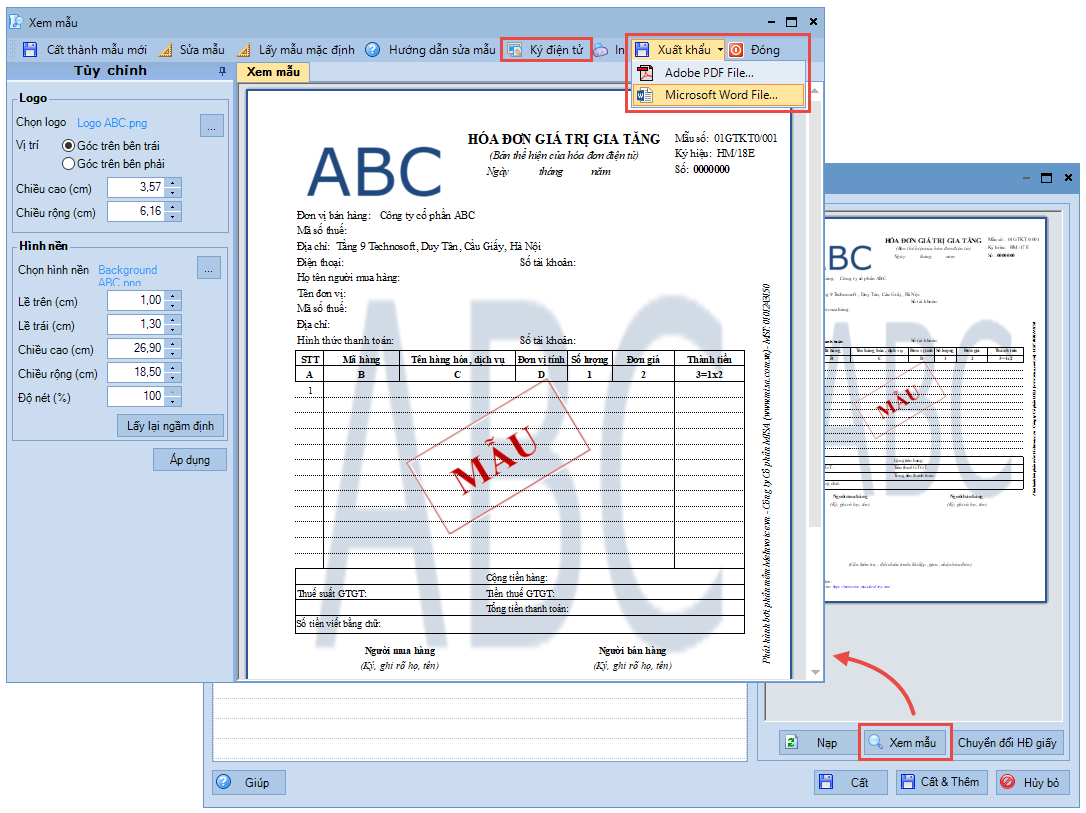This screenshot has width=1086, height=813.
Task: Select 'Góc trên bên phải' radio option
Action: (69, 164)
